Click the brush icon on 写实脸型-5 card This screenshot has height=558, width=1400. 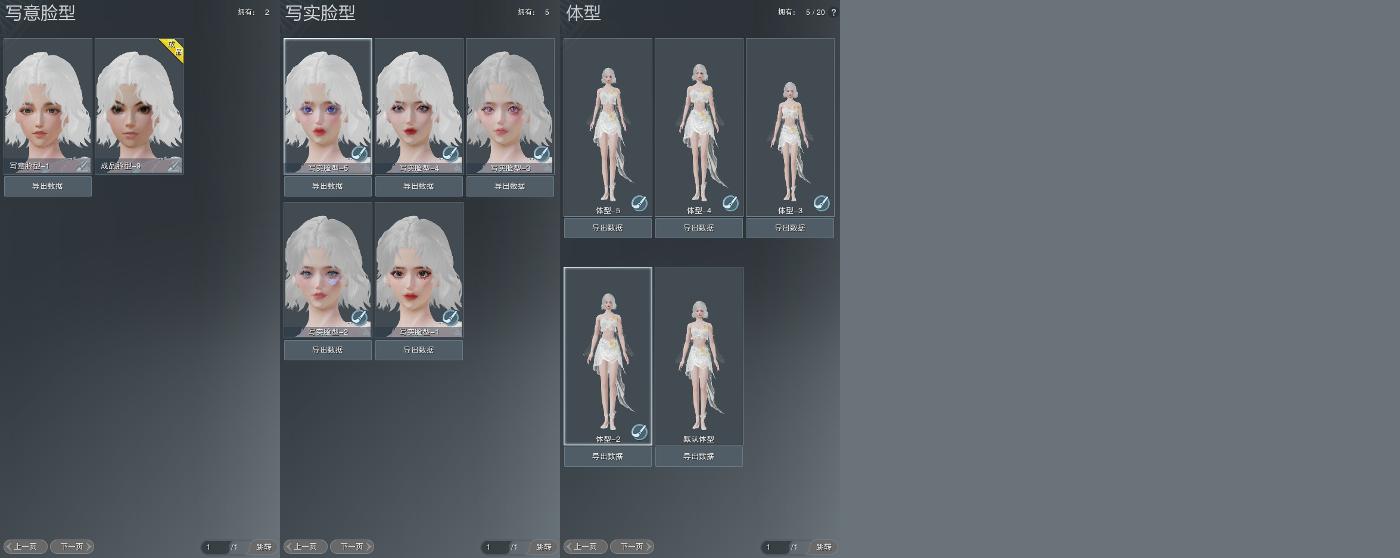point(360,154)
